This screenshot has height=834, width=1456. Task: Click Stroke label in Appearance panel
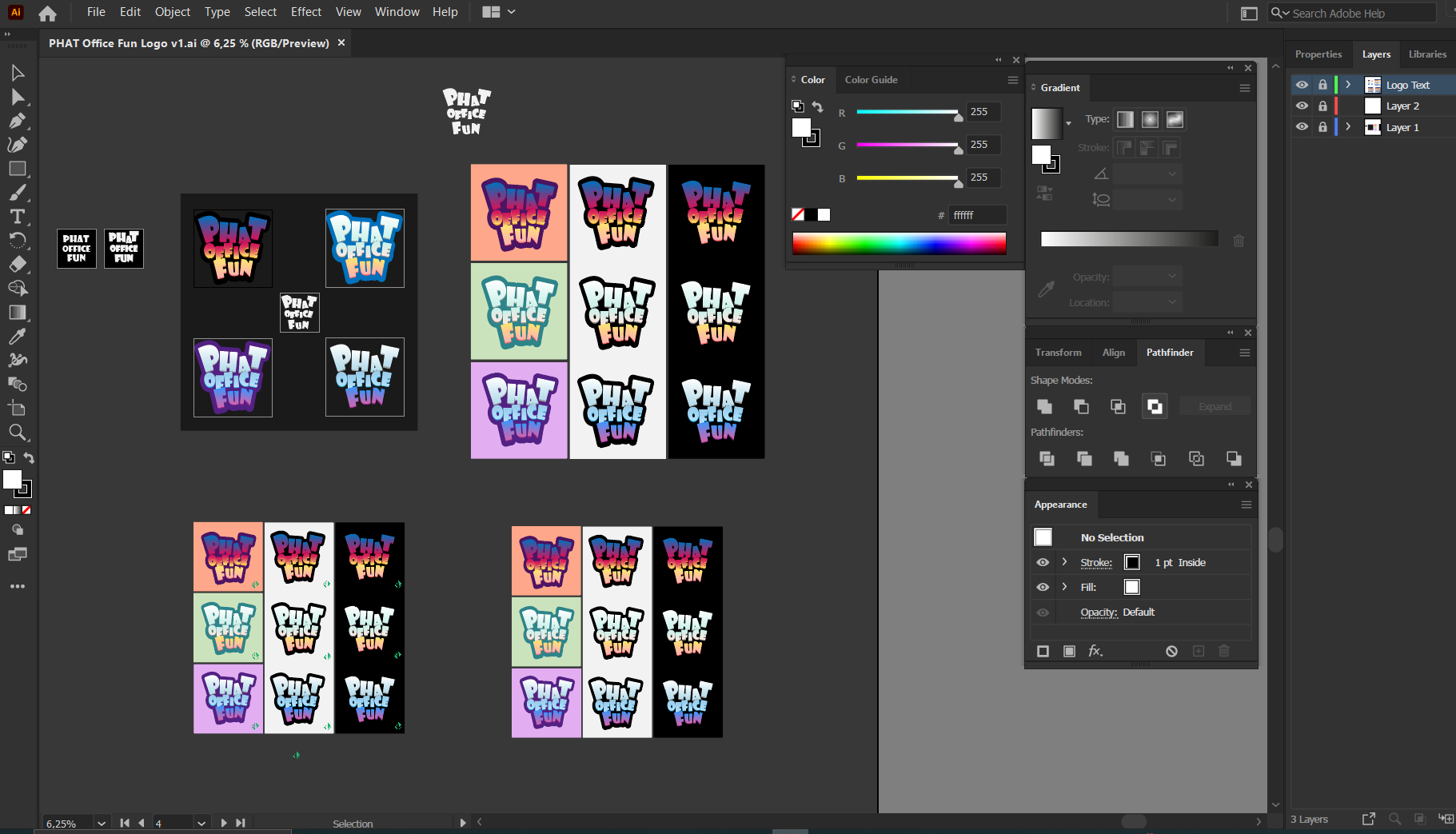[1096, 563]
